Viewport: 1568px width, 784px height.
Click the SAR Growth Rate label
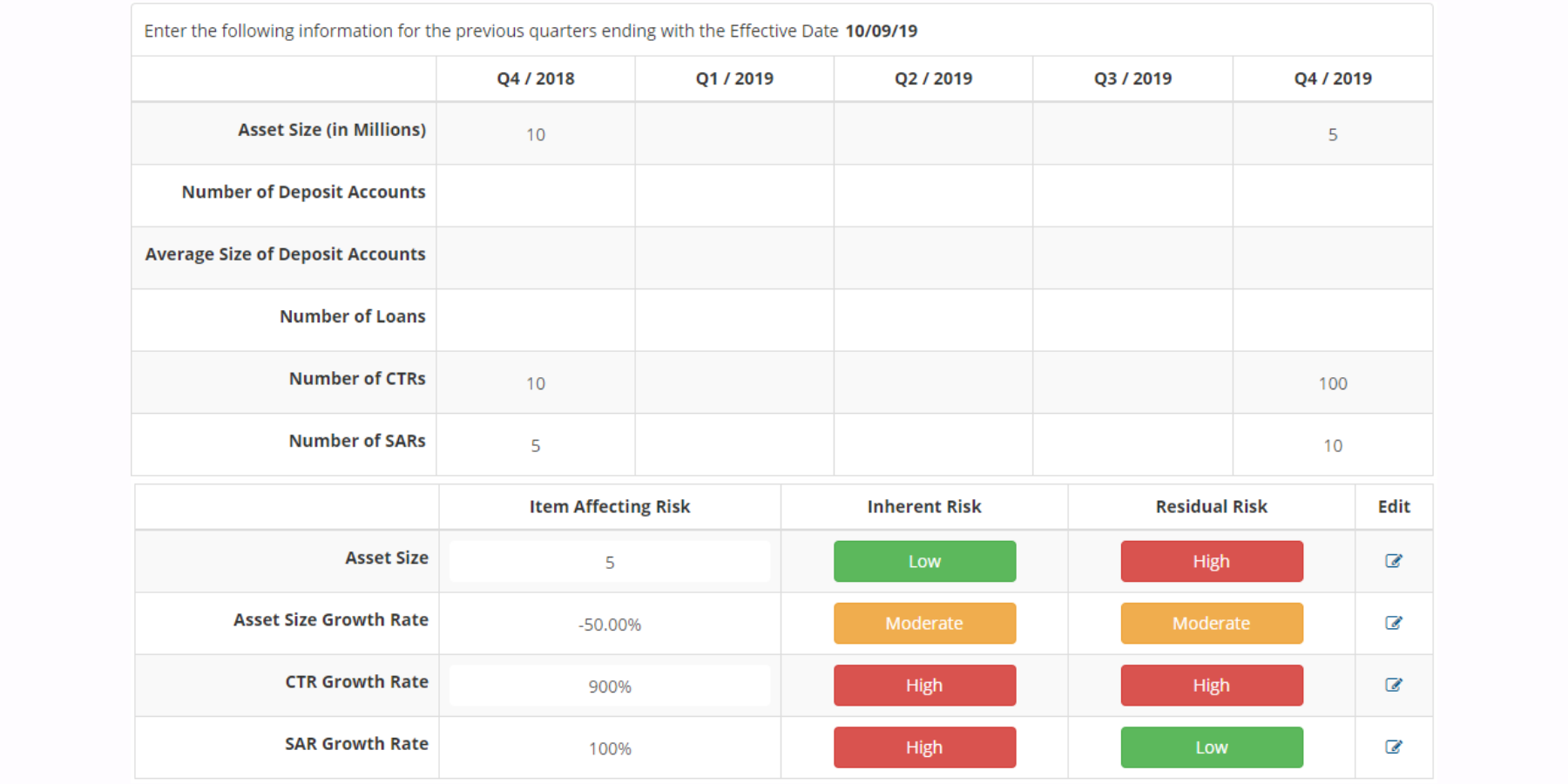pyautogui.click(x=357, y=743)
